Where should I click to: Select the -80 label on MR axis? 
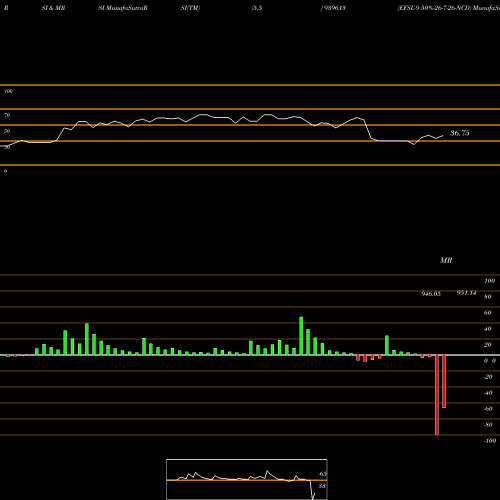coord(488,425)
